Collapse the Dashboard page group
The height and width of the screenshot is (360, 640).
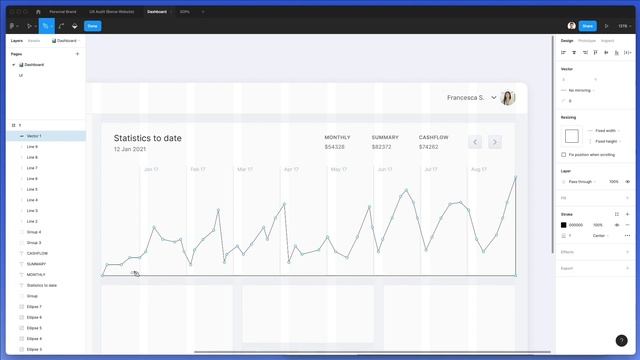(x=13, y=65)
